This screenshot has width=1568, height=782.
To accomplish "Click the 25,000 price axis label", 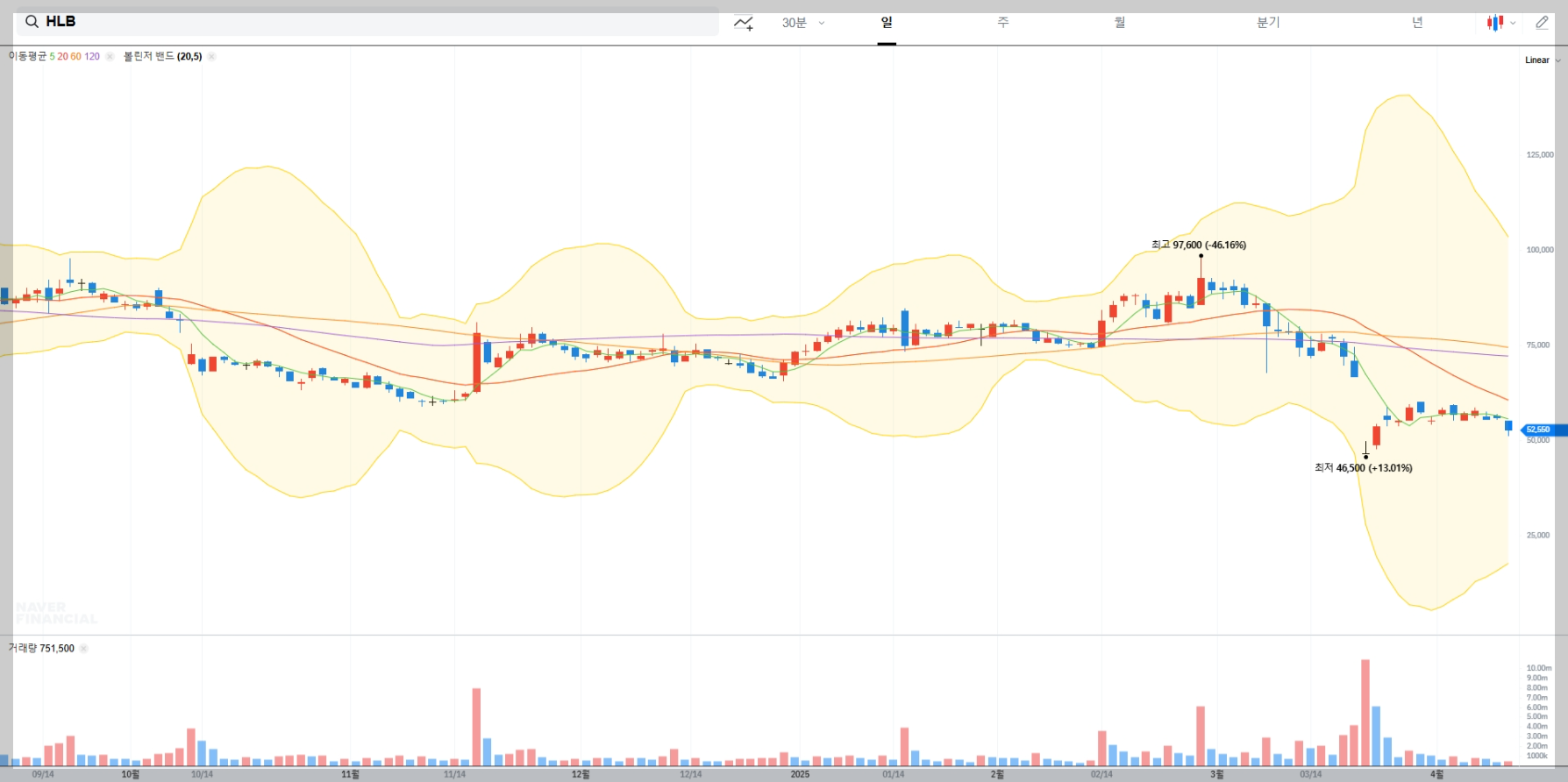I will [1538, 536].
